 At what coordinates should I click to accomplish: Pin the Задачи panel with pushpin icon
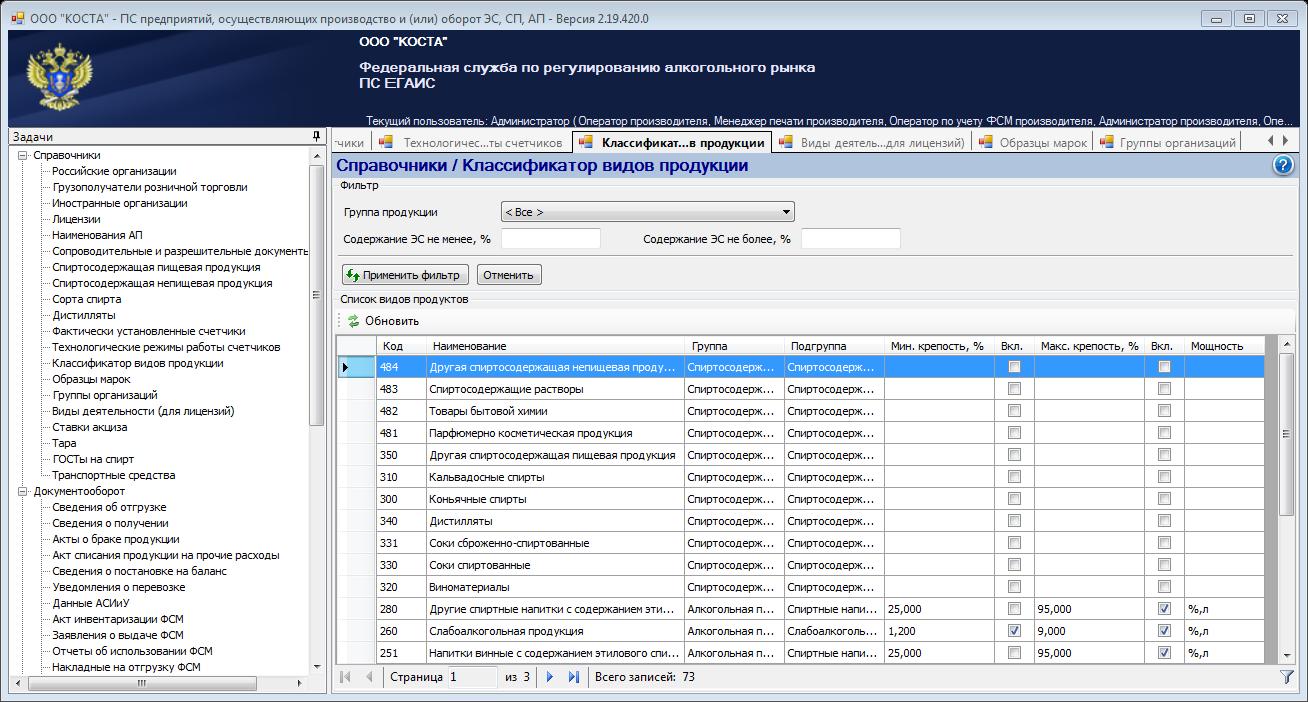(x=316, y=136)
